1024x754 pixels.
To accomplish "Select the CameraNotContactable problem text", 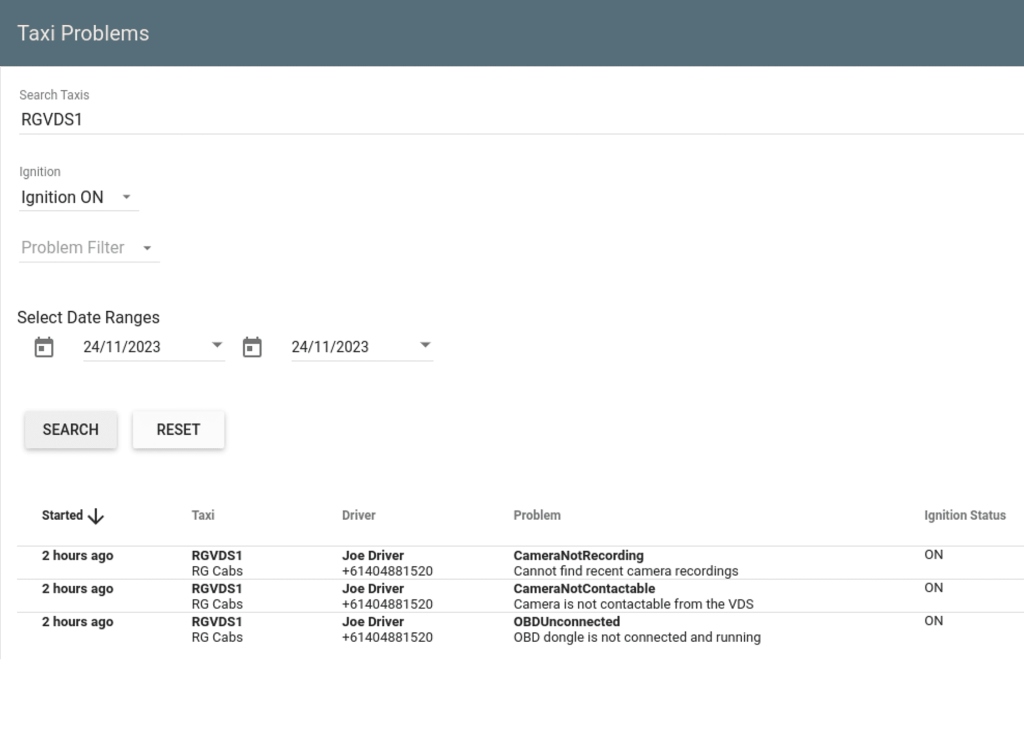I will coord(584,589).
